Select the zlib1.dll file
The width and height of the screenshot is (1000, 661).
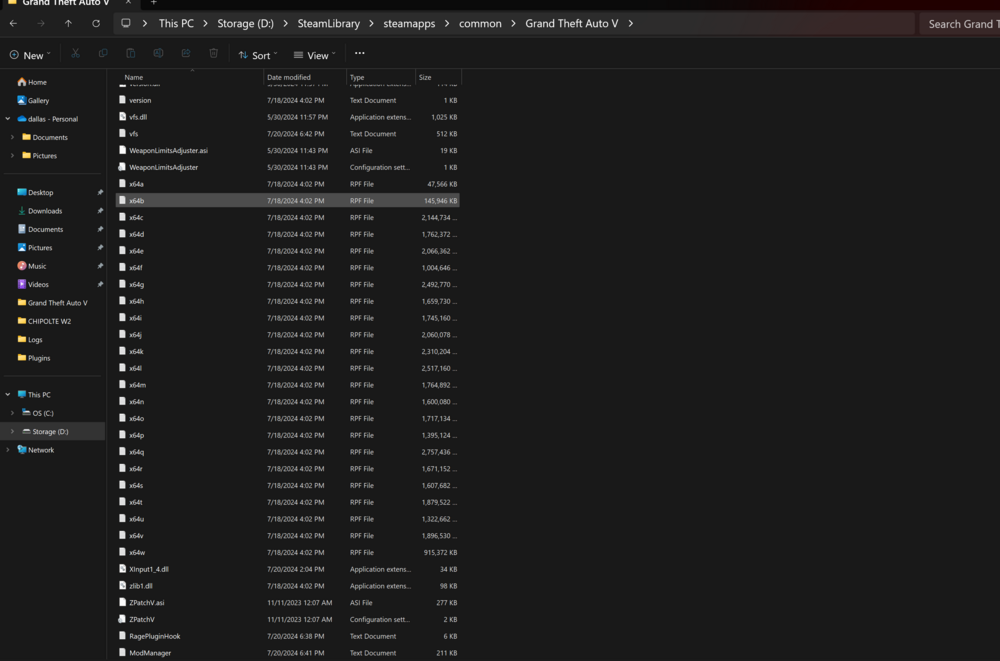(288, 586)
